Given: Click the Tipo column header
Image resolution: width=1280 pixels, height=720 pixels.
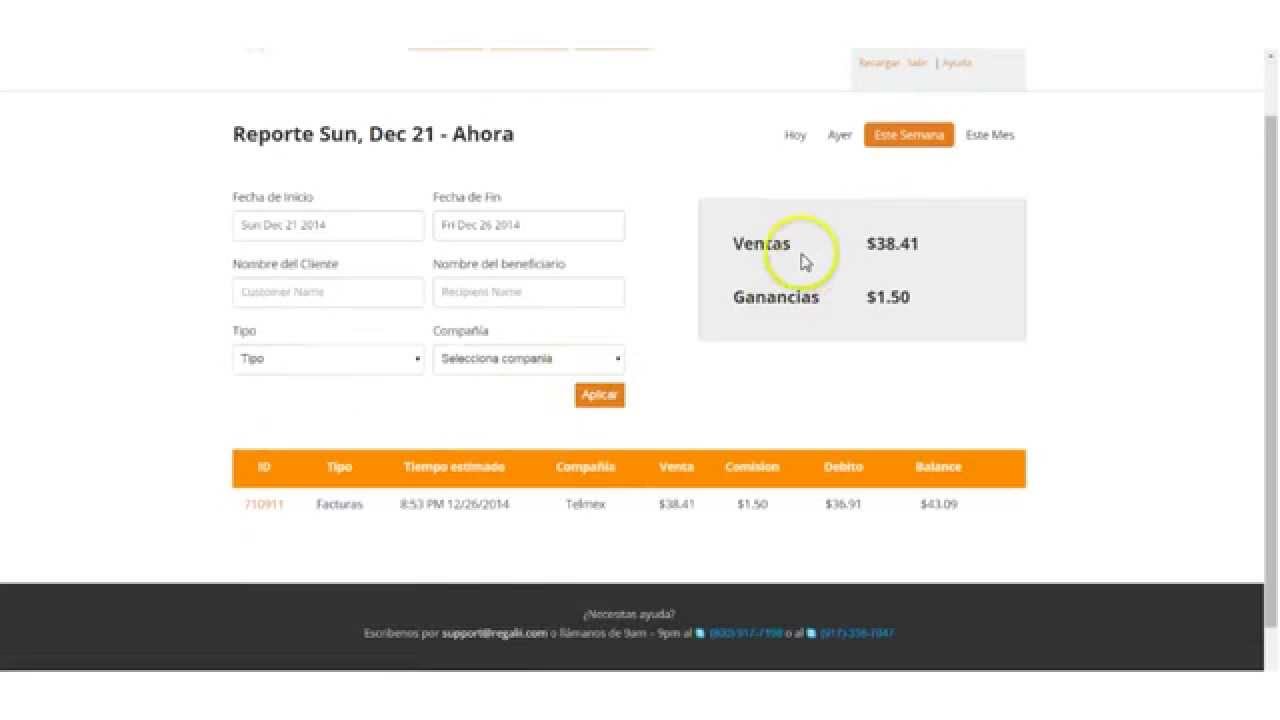Looking at the screenshot, I should (339, 467).
